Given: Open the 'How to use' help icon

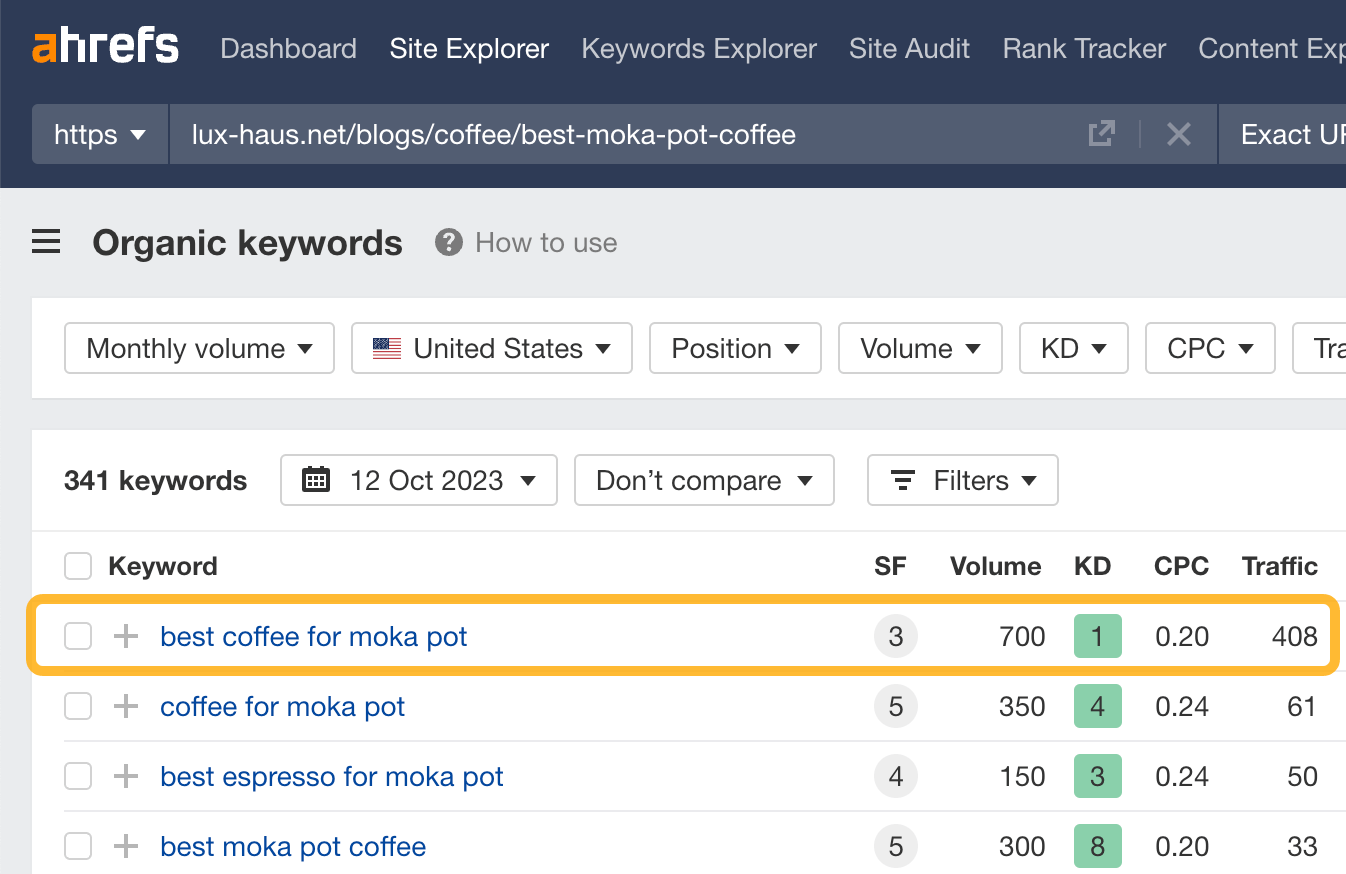Looking at the screenshot, I should point(448,241).
